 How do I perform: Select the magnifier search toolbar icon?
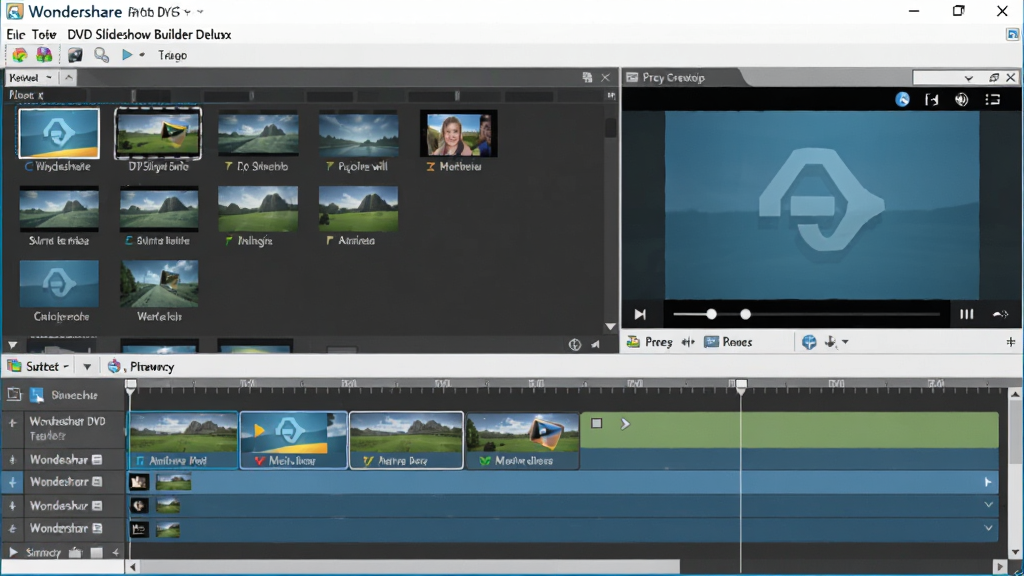pyautogui.click(x=101, y=56)
